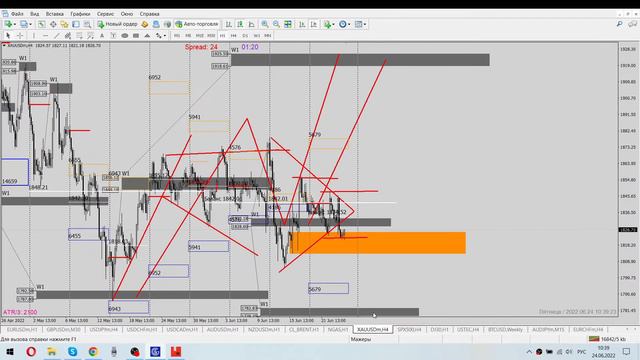Open Opera from the taskbar
This screenshot has height=360, width=640.
coord(31,351)
